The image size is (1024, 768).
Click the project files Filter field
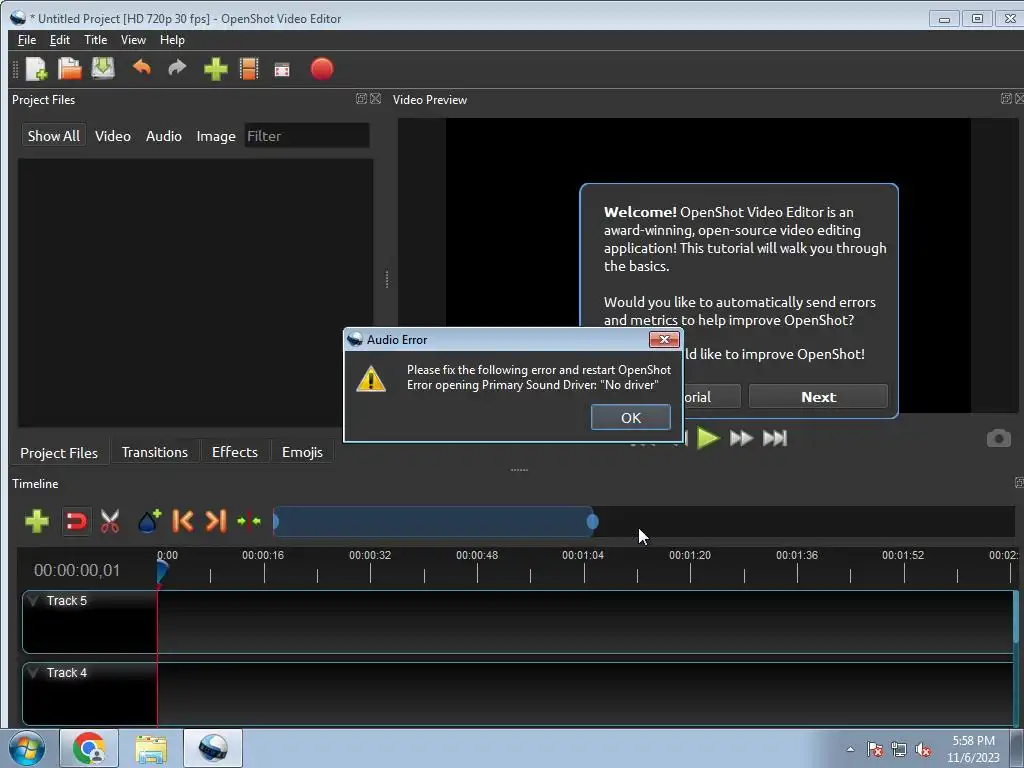point(307,136)
